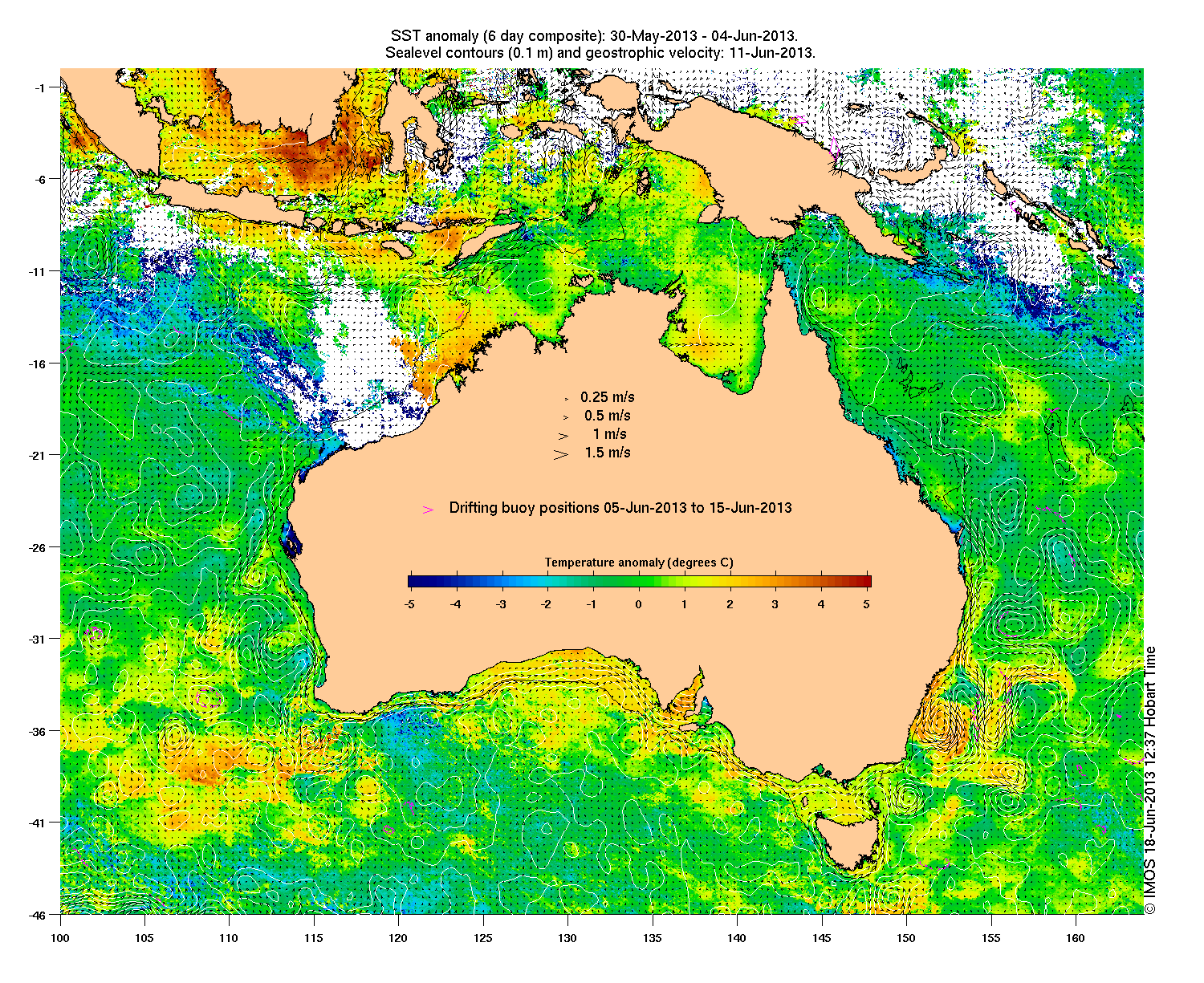This screenshot has height=983, width=1204.
Task: Click the magenta drifting buoy legend arrow
Action: point(428,510)
